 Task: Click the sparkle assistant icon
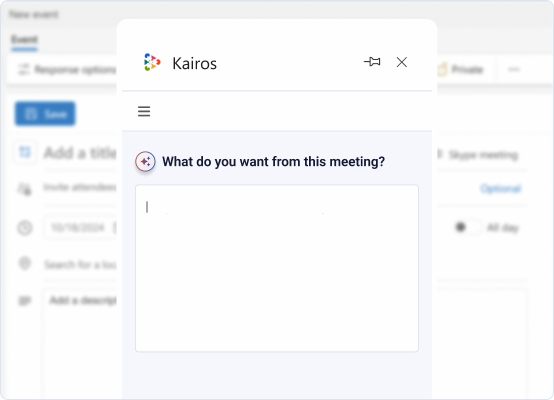click(145, 161)
